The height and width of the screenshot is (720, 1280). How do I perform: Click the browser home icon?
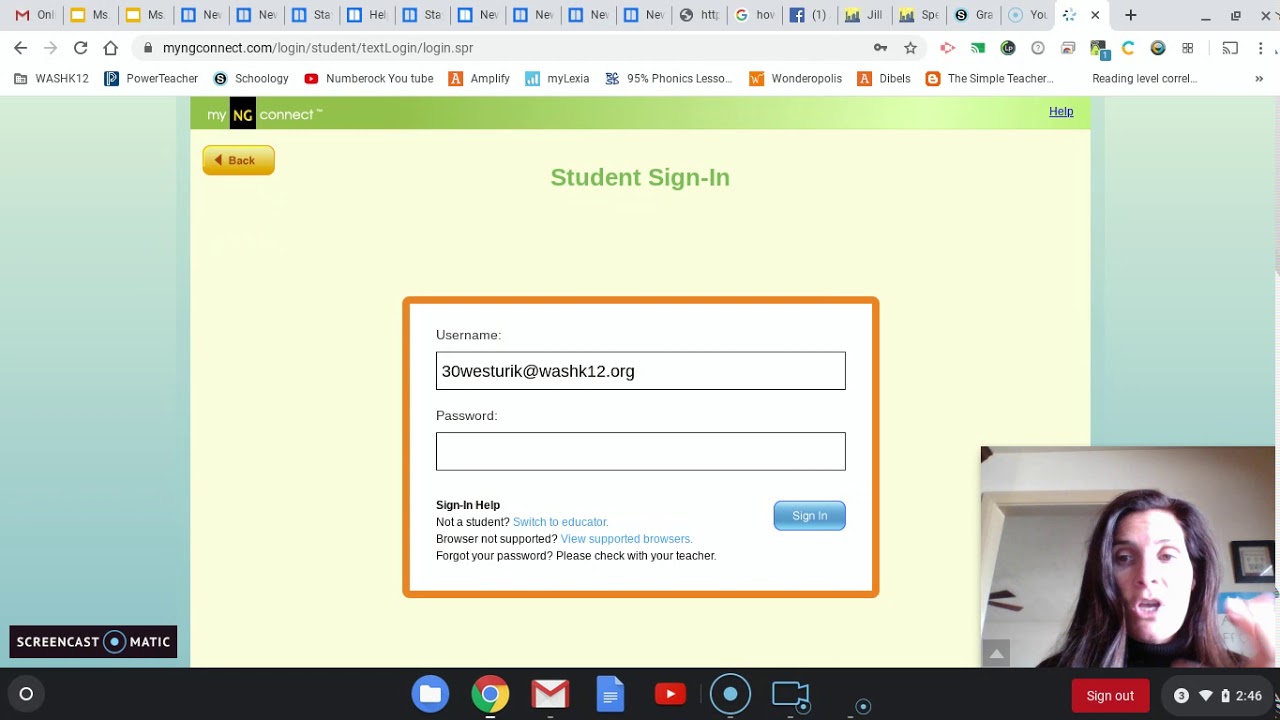coord(110,48)
